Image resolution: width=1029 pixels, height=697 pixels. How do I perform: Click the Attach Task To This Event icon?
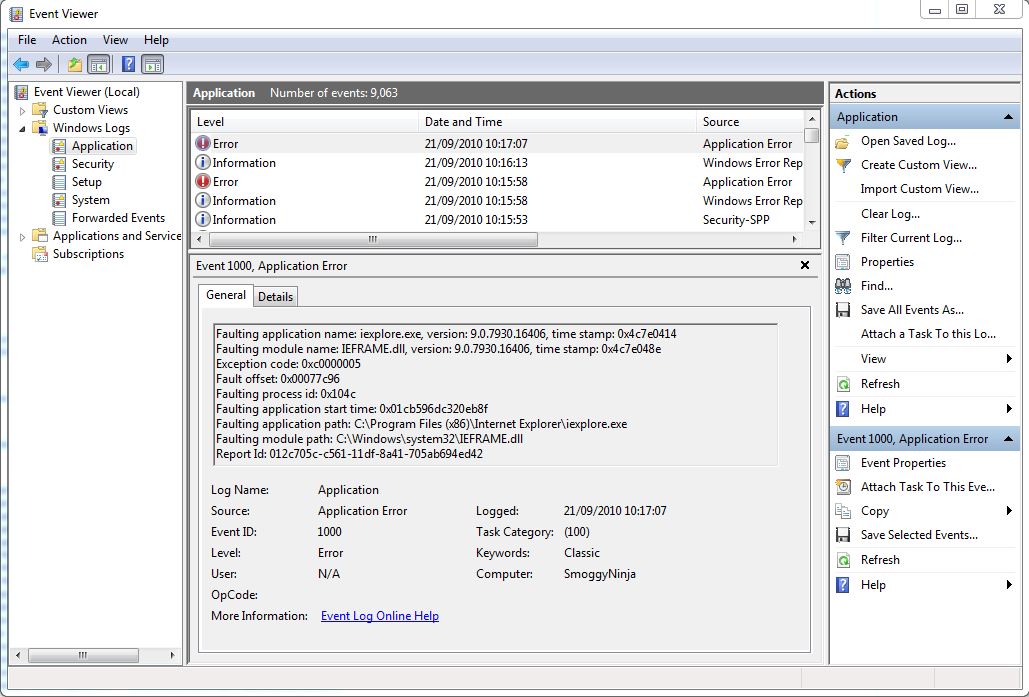tap(843, 487)
